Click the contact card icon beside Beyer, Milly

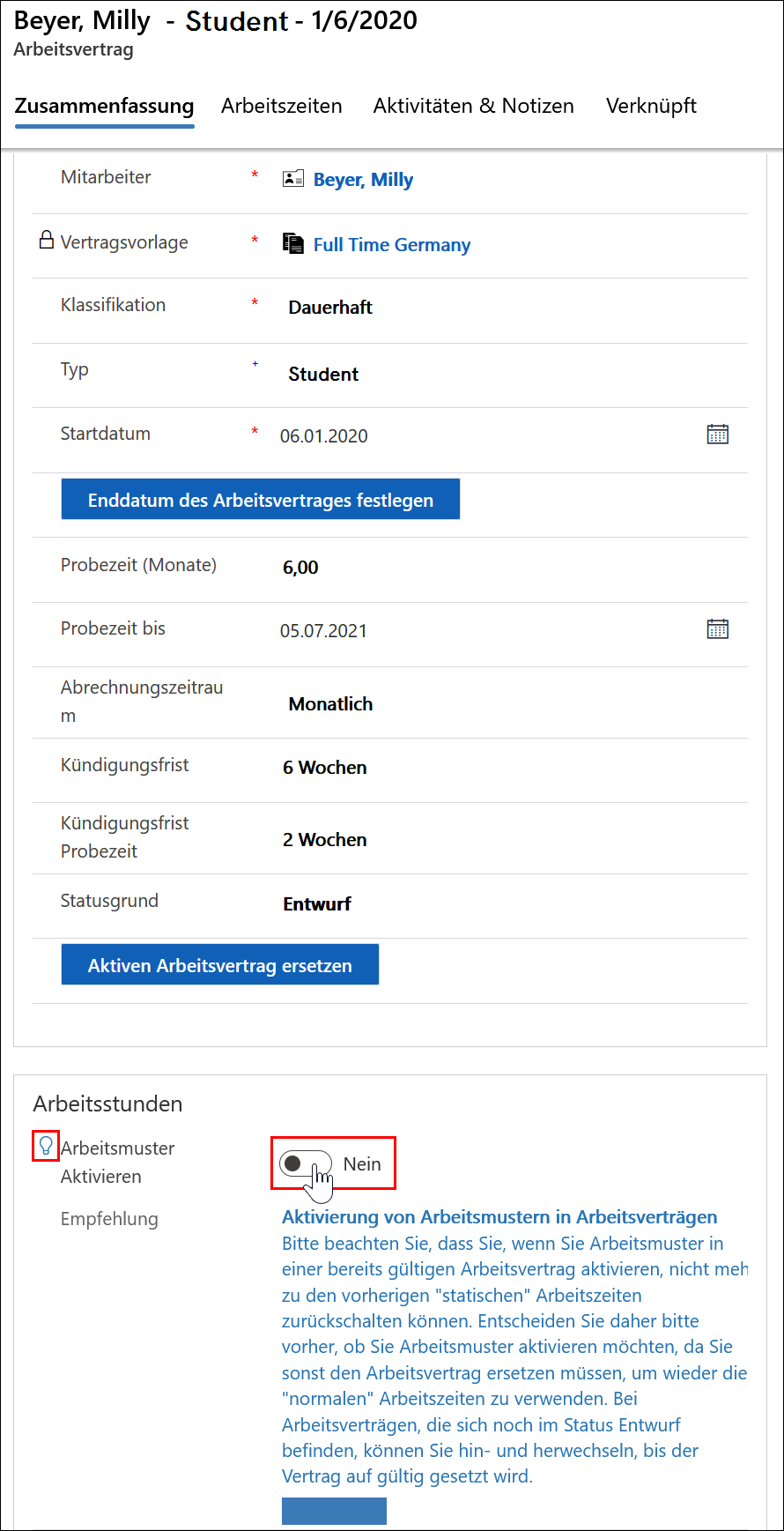point(292,179)
